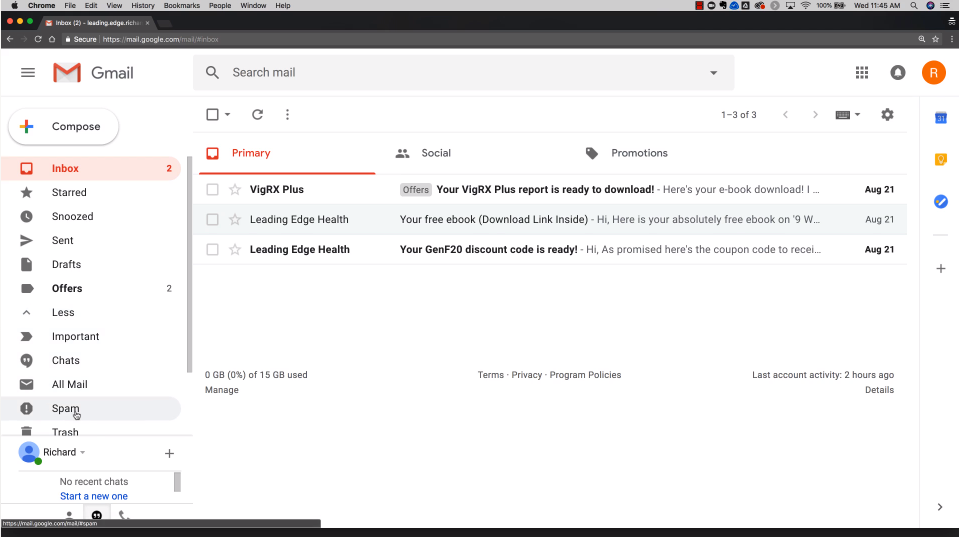
Task: Star the VigRX Plus email
Action: click(x=235, y=190)
